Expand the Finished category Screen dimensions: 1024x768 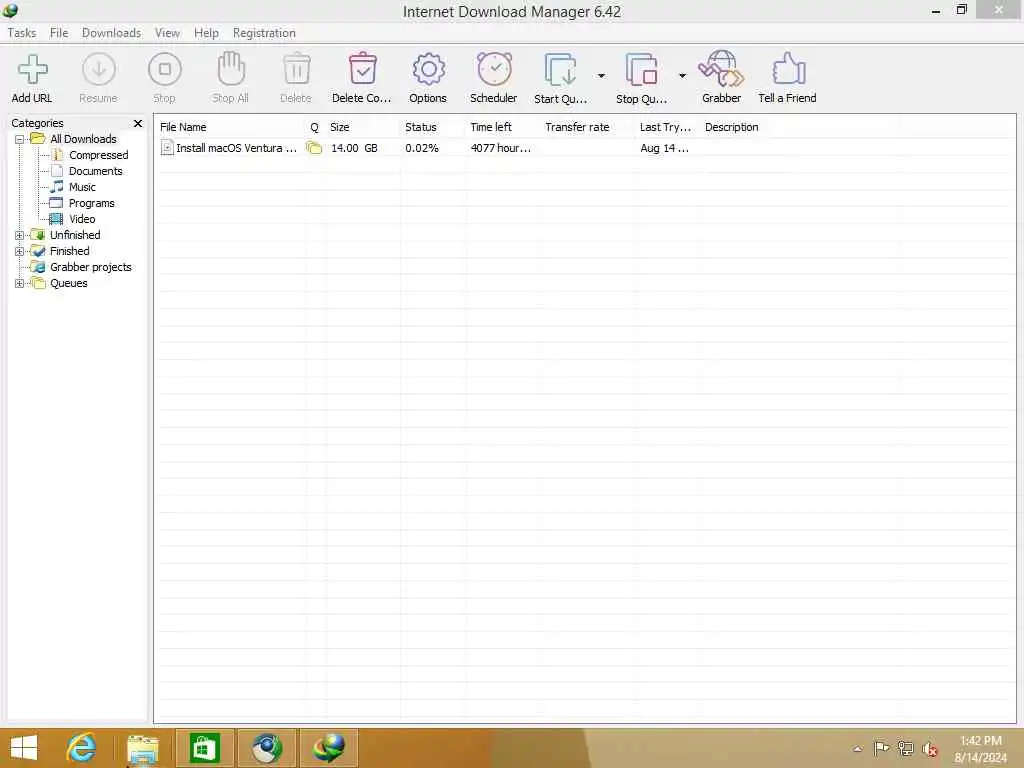point(20,251)
